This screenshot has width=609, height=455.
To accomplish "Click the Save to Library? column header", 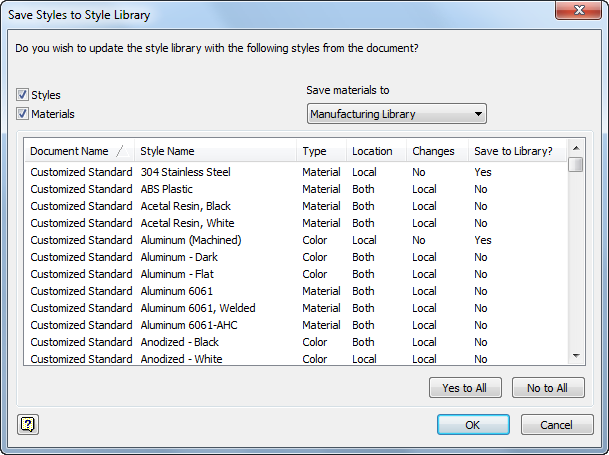I will click(x=512, y=152).
